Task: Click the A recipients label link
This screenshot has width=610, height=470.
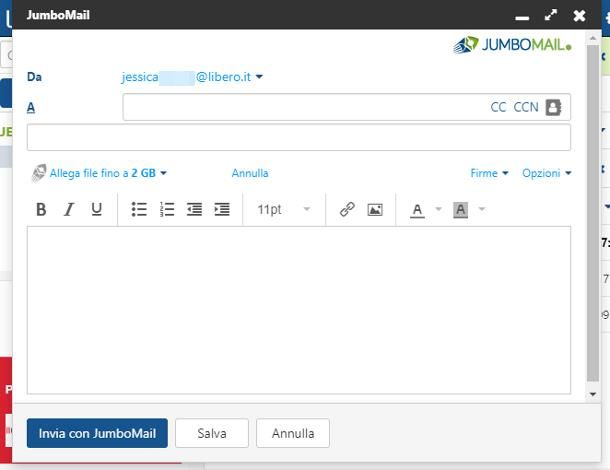Action: 31,107
